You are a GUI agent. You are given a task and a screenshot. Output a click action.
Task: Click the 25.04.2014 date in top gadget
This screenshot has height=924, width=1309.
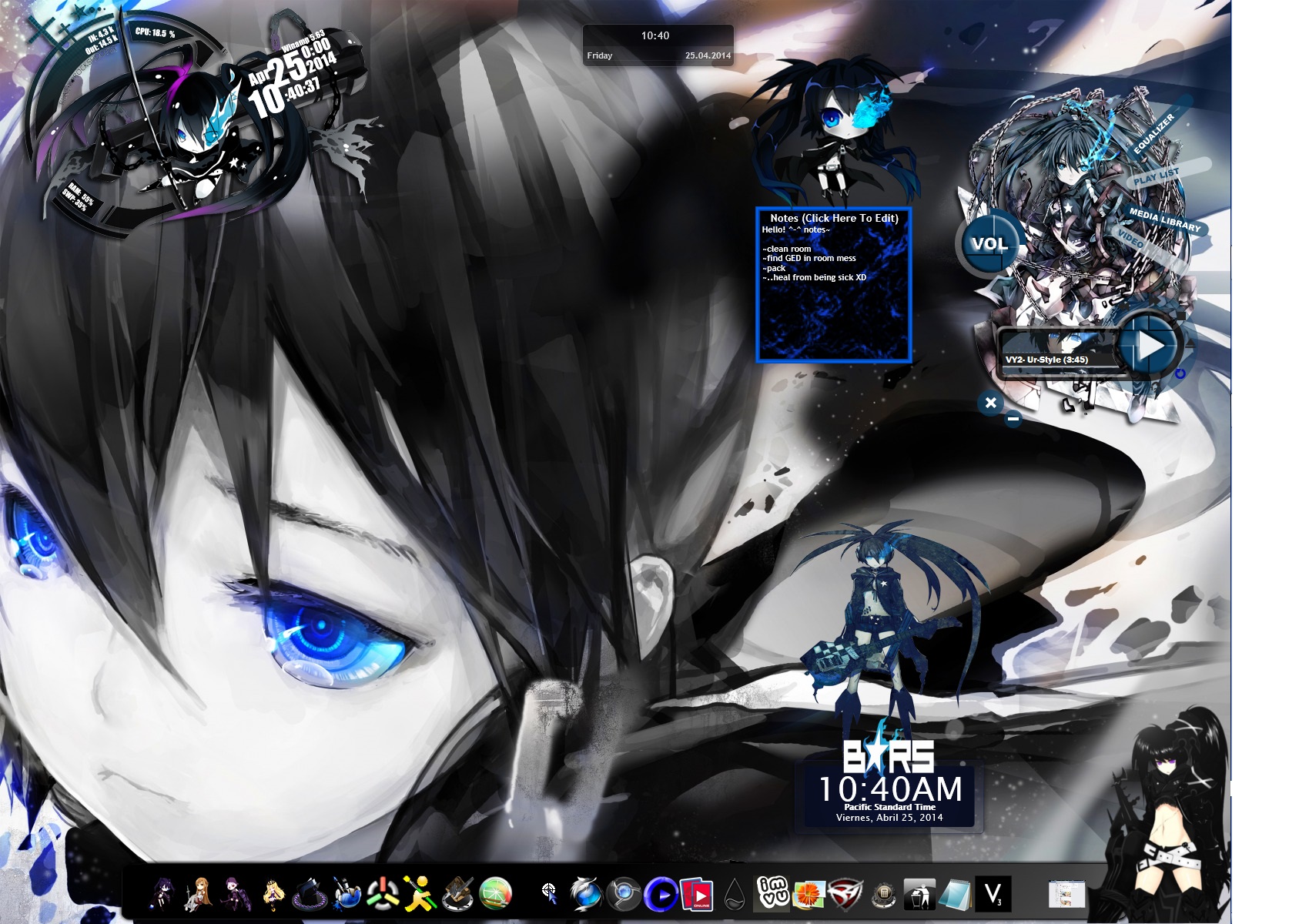pos(708,55)
